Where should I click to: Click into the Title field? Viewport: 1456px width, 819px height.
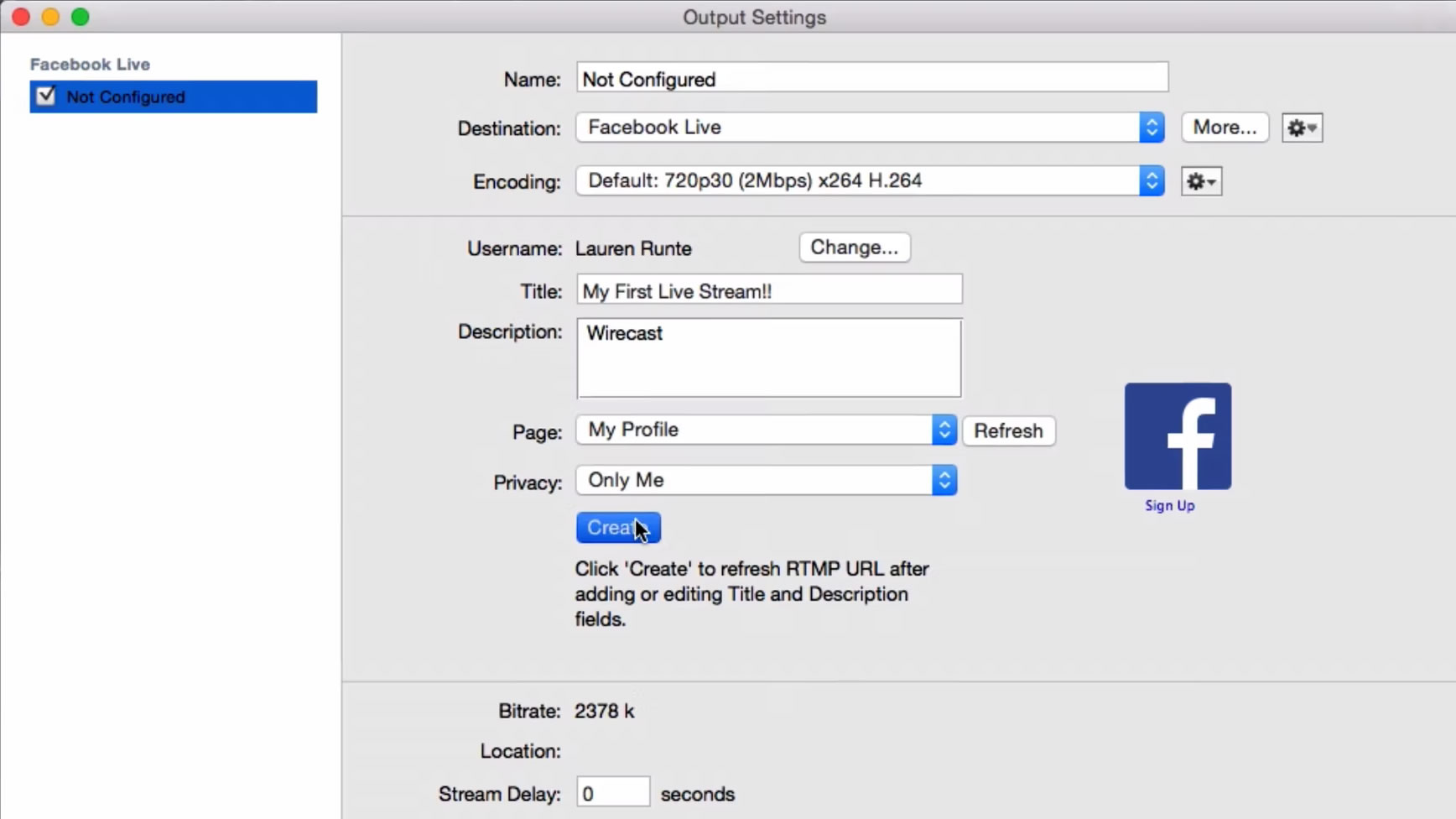pos(769,290)
